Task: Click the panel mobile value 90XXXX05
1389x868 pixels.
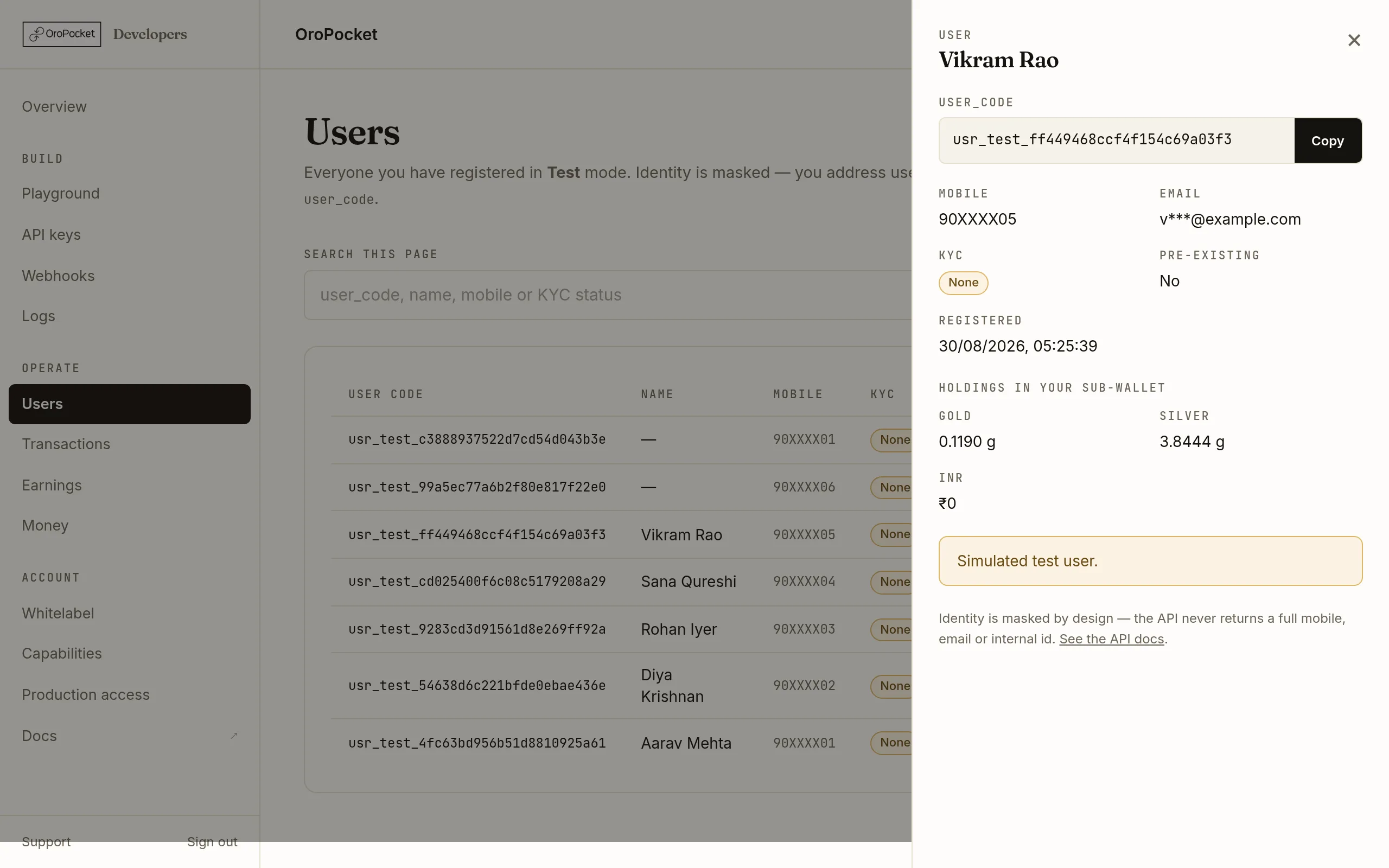Action: 978,219
